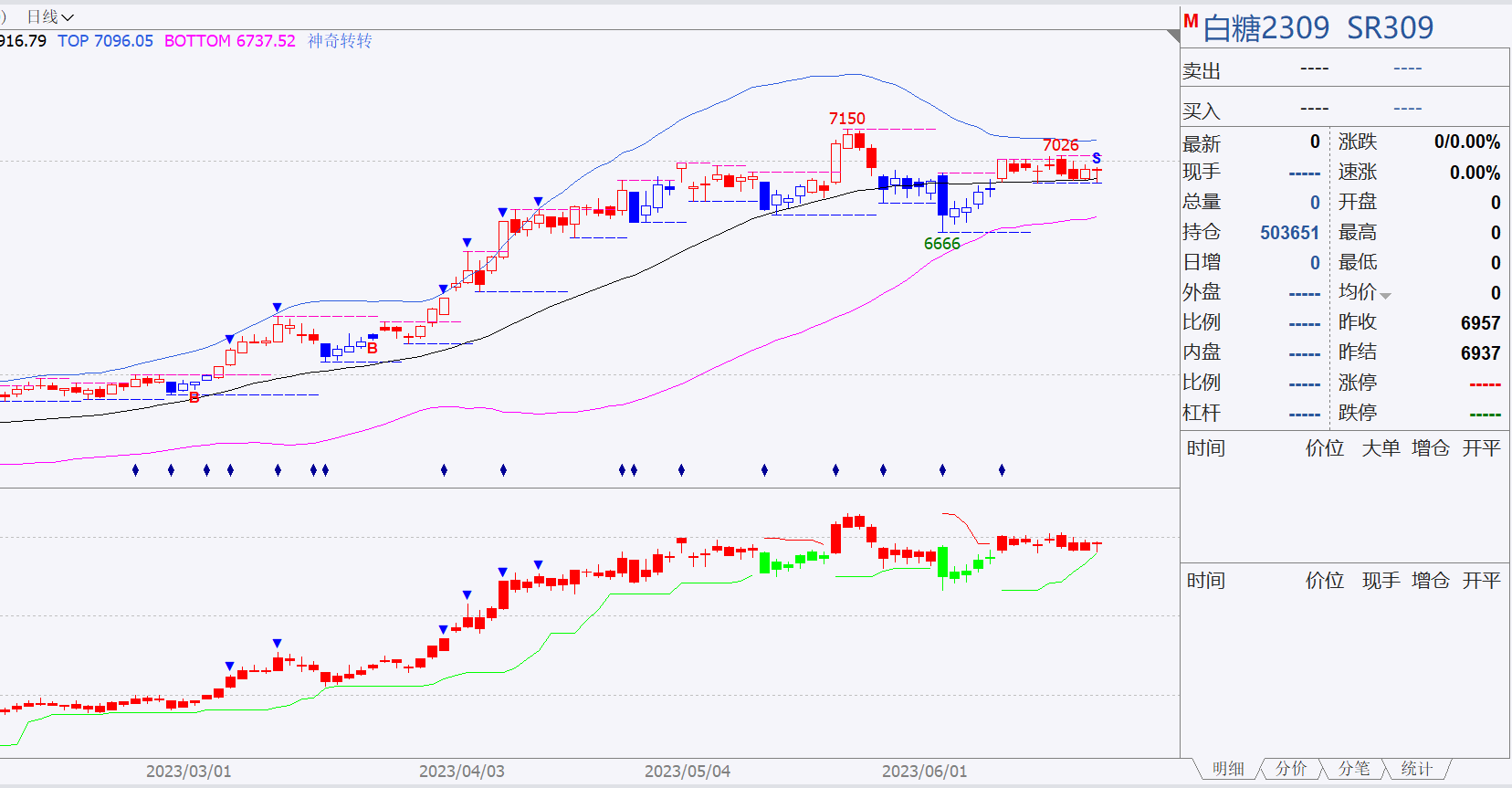Screen dimensions: 1512x788
Task: Expand the 均价 dropdown arrow
Action: click(x=1385, y=296)
